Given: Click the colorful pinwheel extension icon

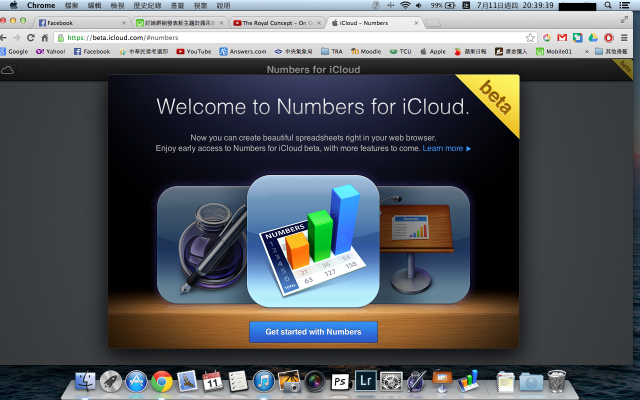Looking at the screenshot, I should pos(547,38).
